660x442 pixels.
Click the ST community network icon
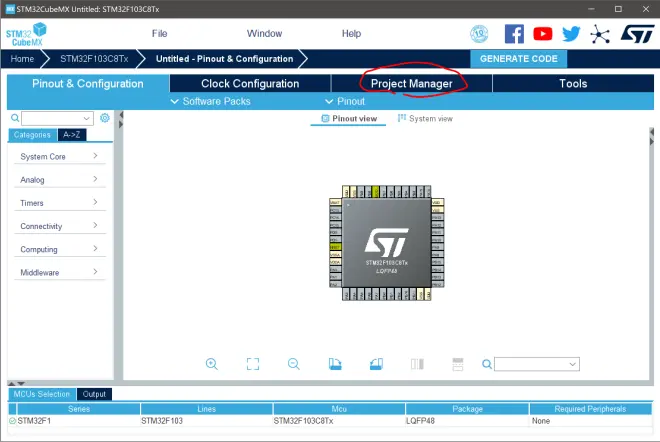(600, 34)
